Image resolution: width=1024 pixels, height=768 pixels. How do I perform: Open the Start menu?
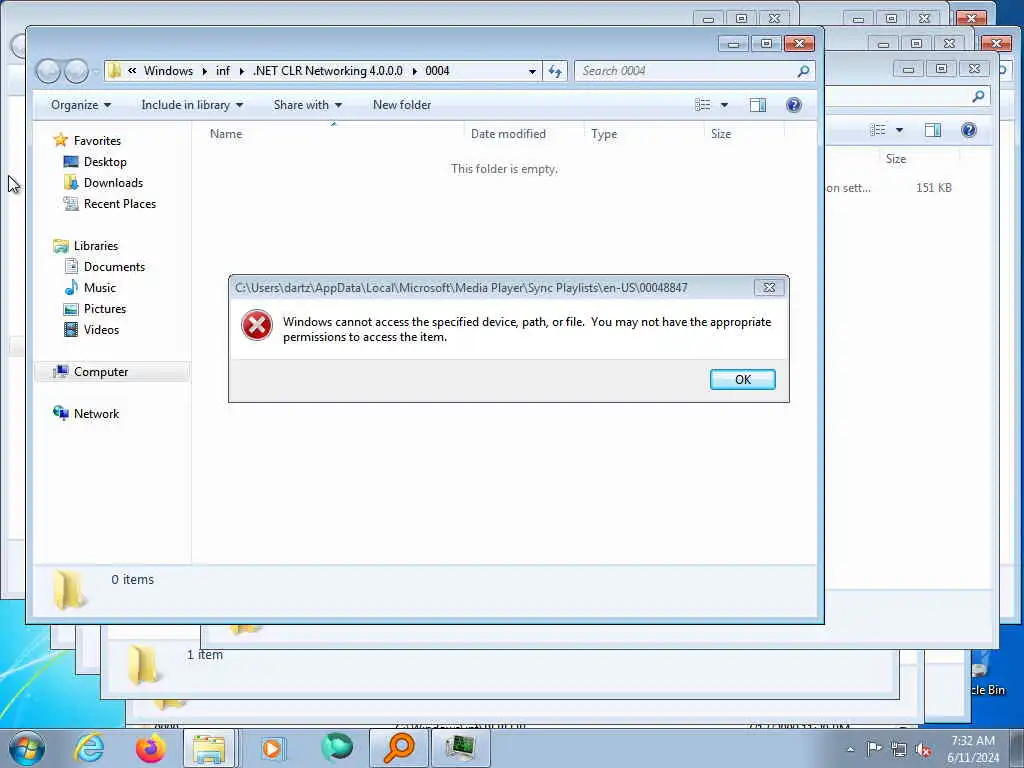tap(27, 748)
